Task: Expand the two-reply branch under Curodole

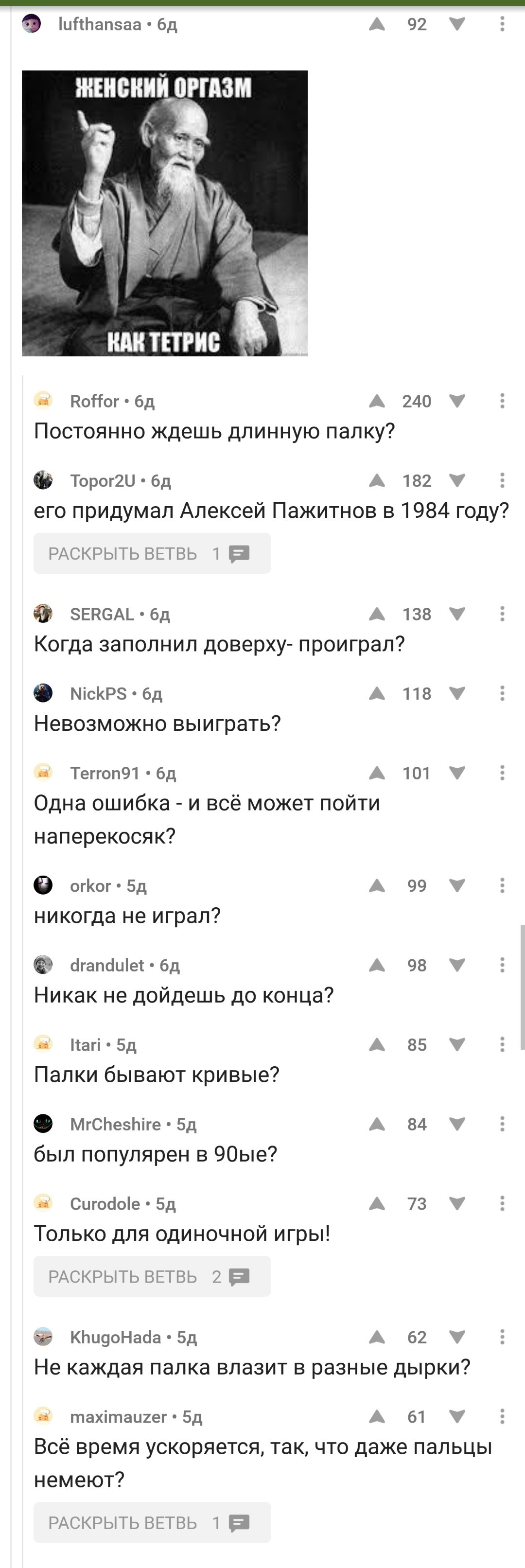Action: click(x=152, y=1276)
